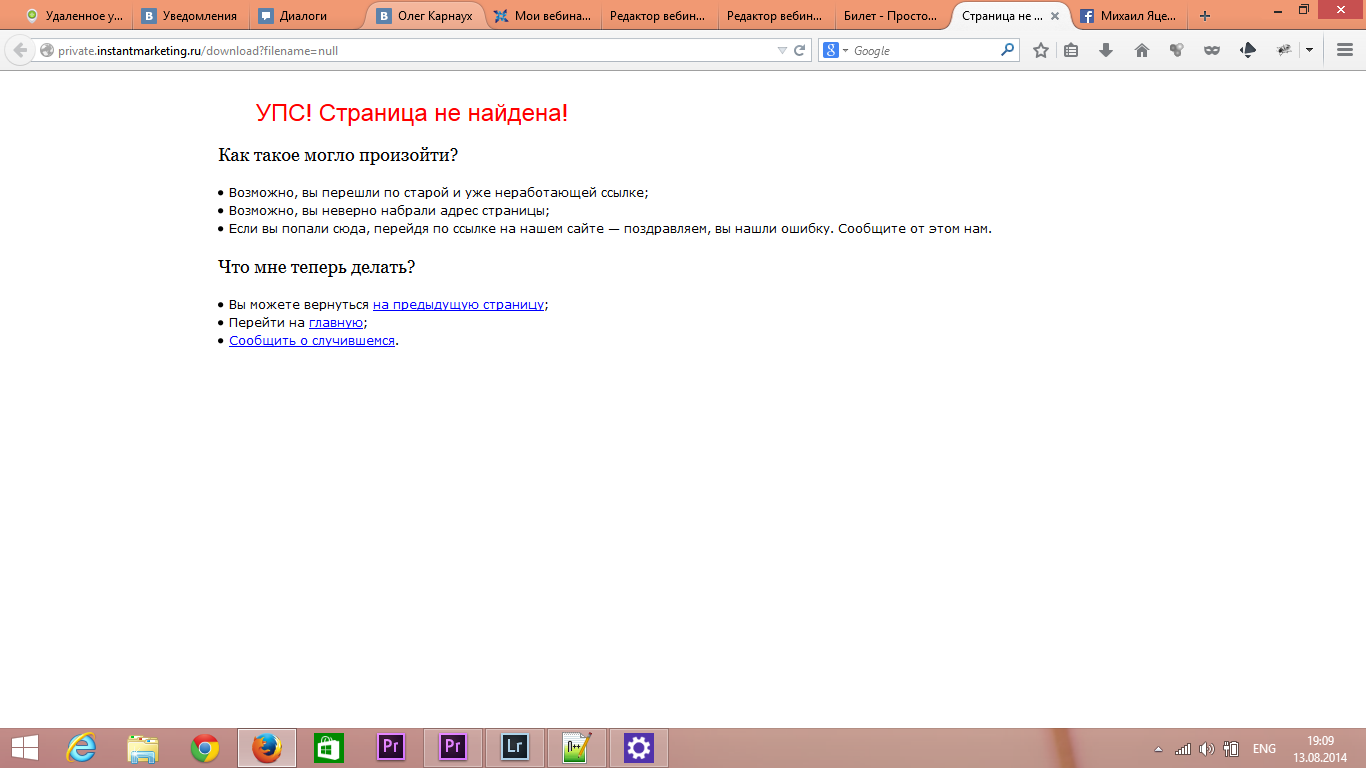Expand the URL bar history dropdown

coord(782,50)
